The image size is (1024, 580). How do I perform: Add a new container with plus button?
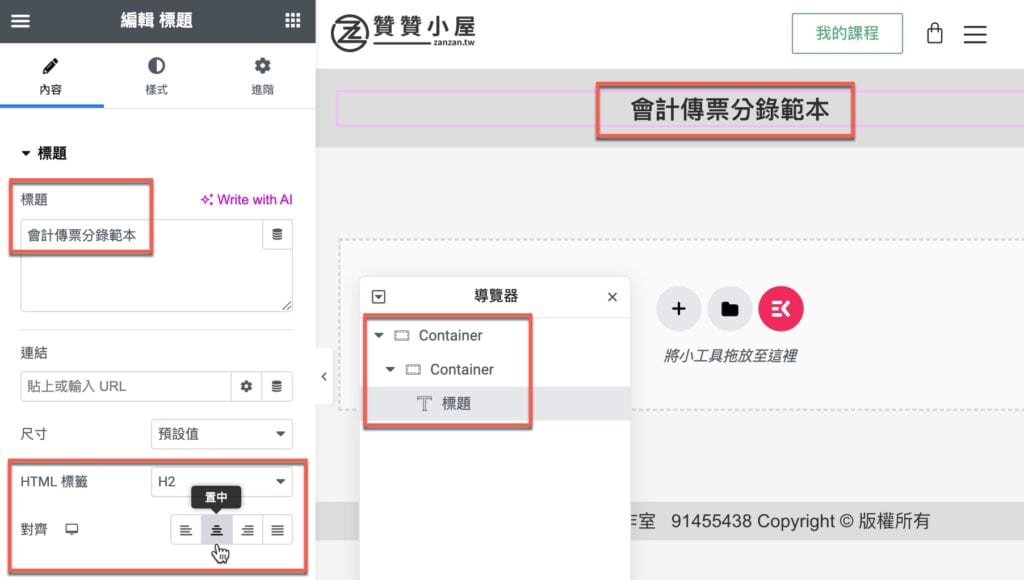coord(679,308)
